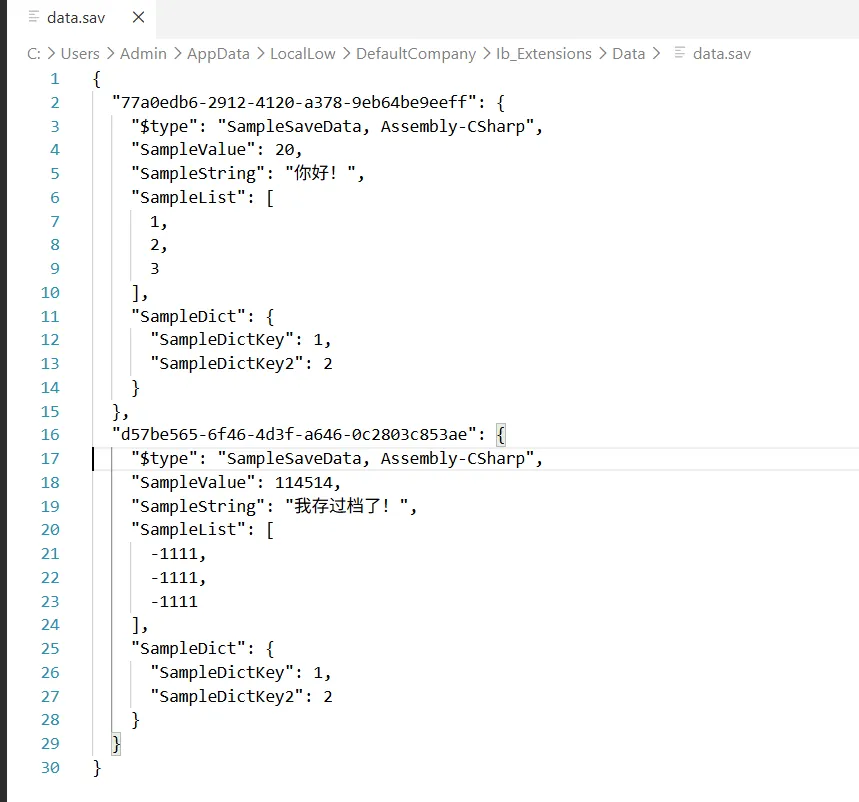The height and width of the screenshot is (802, 859).
Task: Click the -1111 value on line 23
Action: click(174, 602)
